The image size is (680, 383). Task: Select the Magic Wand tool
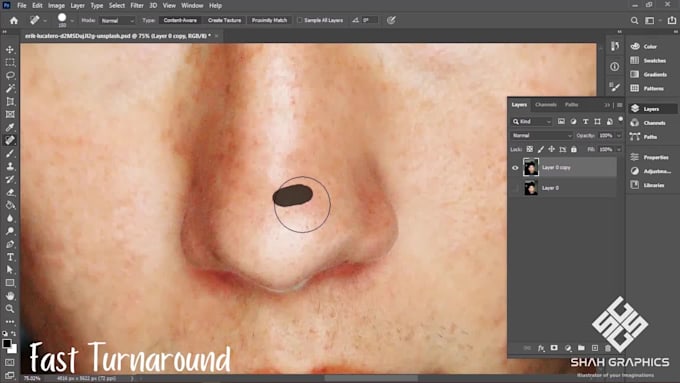10,88
